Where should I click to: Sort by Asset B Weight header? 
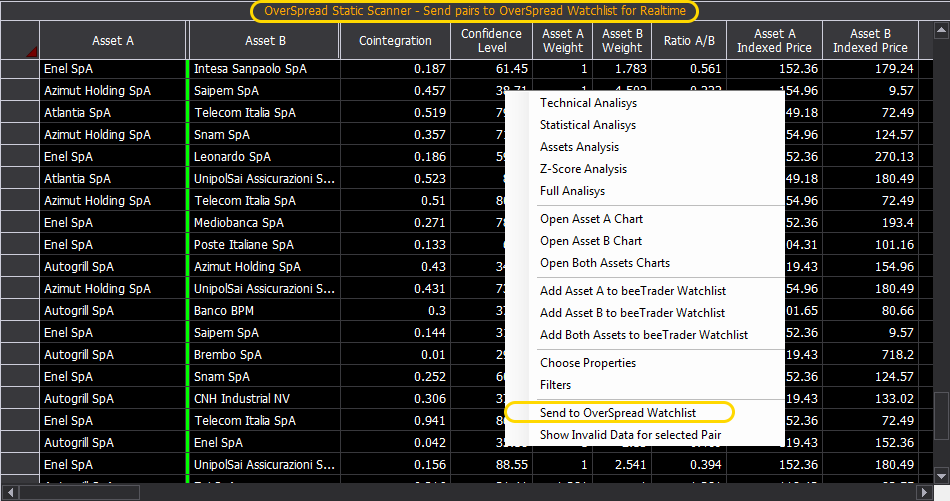click(622, 41)
